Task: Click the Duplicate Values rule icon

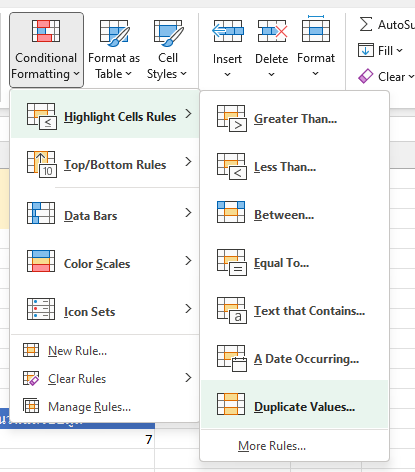Action: [231, 404]
